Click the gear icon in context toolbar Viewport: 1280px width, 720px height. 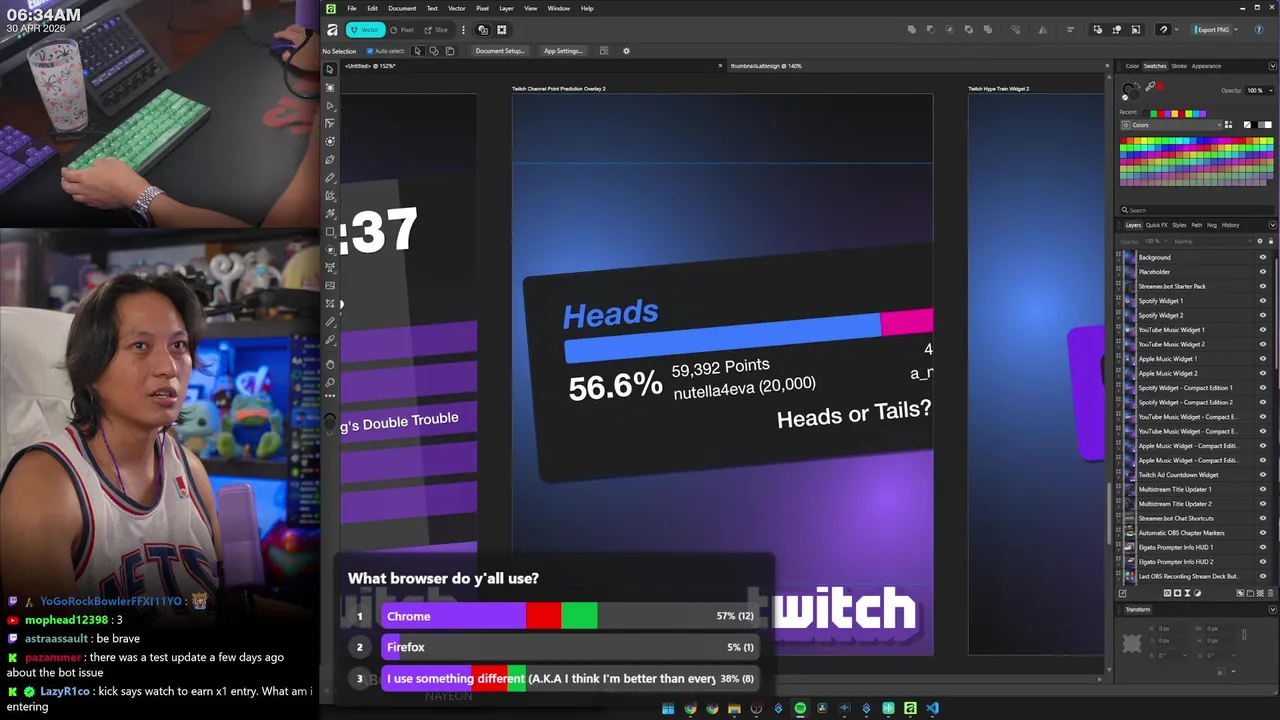click(x=626, y=51)
